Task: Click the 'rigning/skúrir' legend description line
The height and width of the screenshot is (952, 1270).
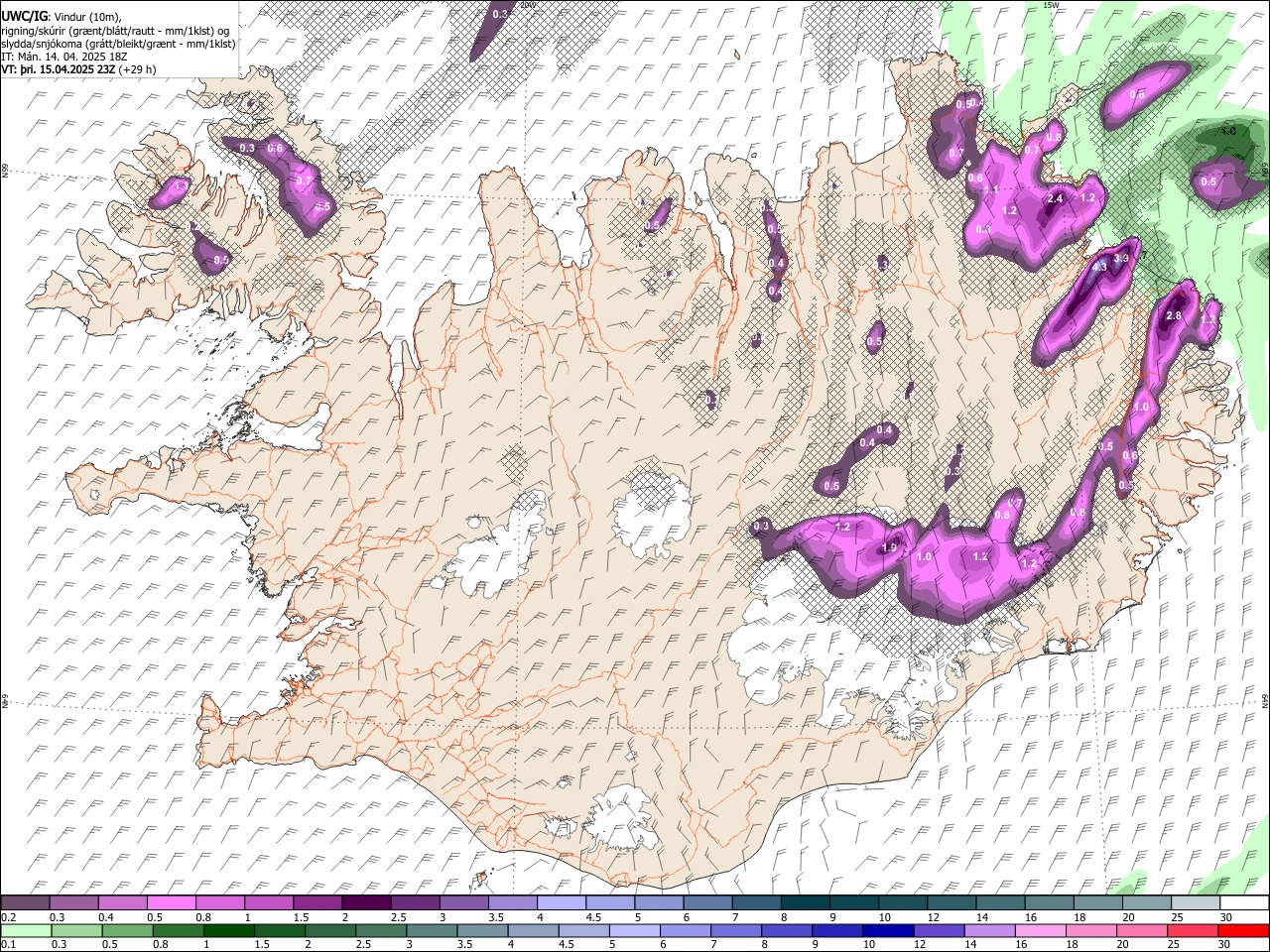Action: (x=115, y=30)
